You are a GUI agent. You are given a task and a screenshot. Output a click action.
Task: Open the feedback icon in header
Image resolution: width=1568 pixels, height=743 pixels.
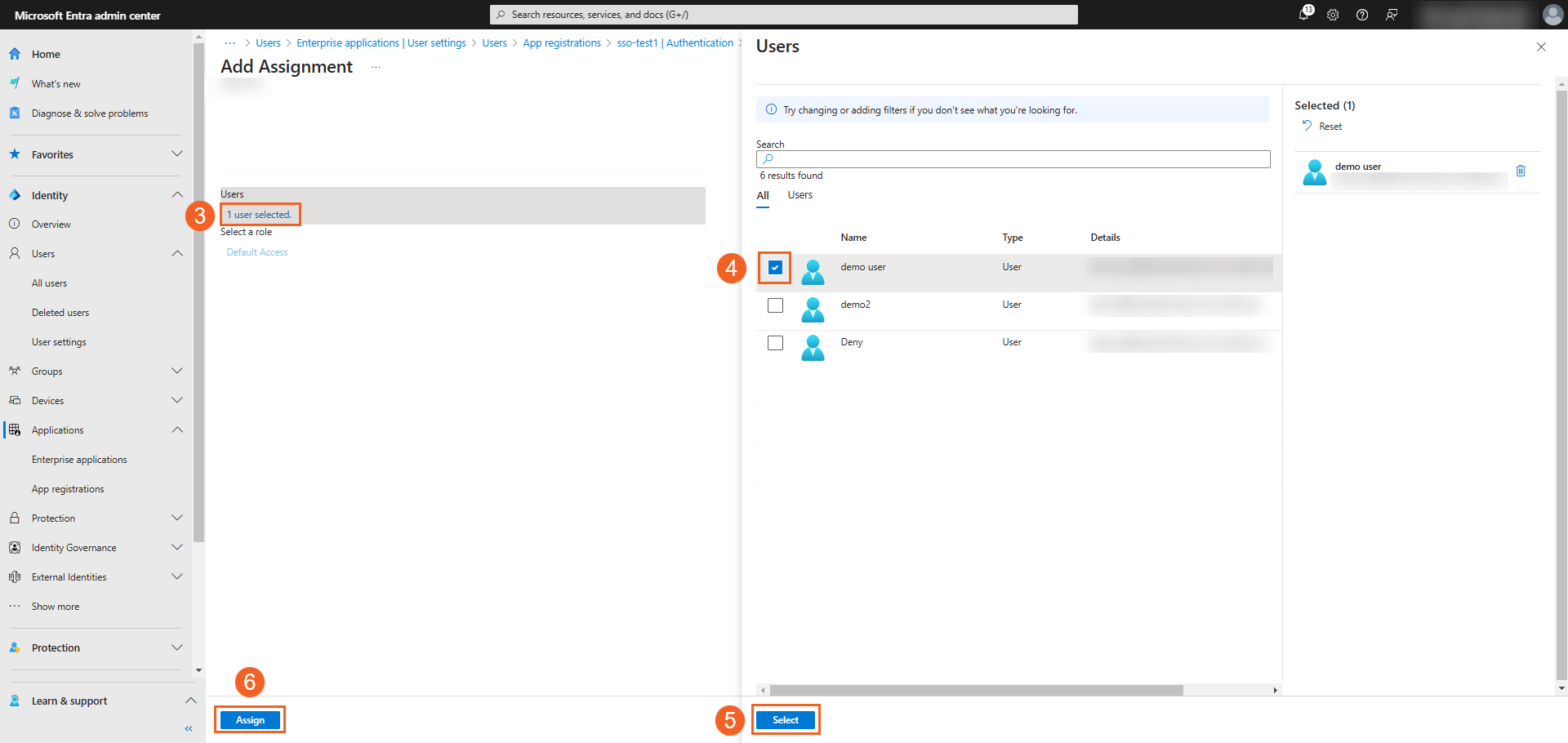(x=1392, y=15)
